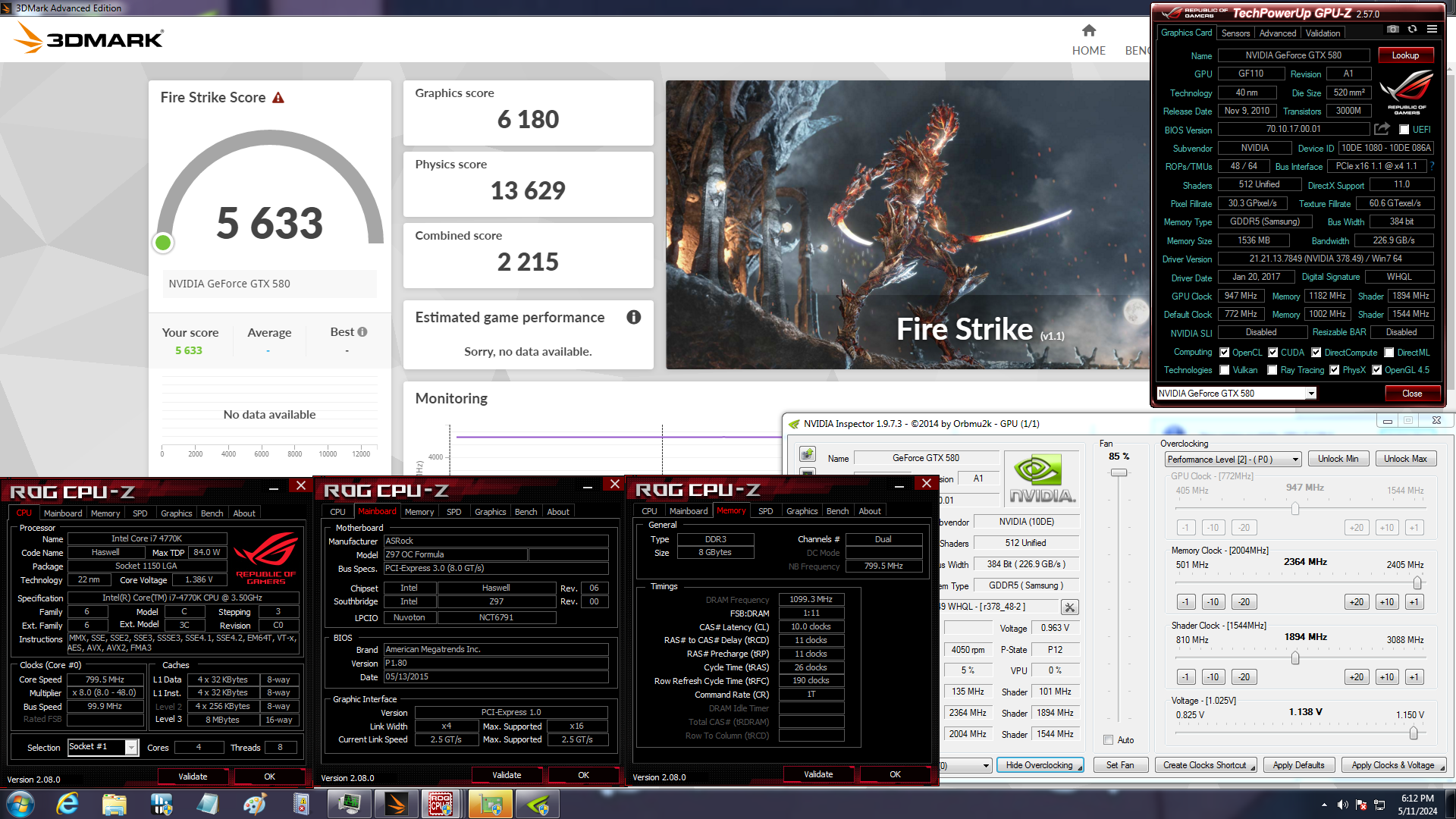The height and width of the screenshot is (819, 1456).
Task: Click the Fire Strike preview image
Action: 907,224
